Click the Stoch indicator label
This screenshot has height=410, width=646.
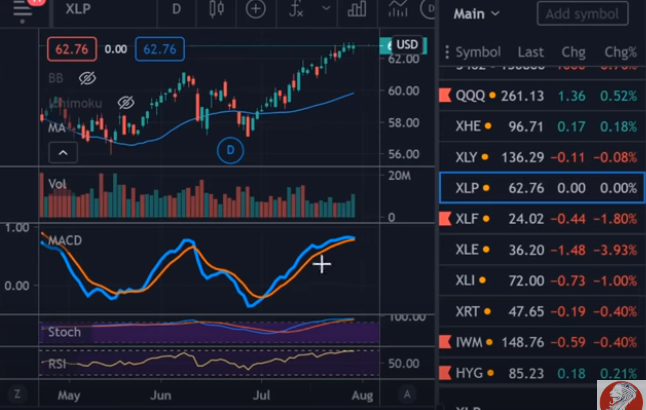click(64, 332)
